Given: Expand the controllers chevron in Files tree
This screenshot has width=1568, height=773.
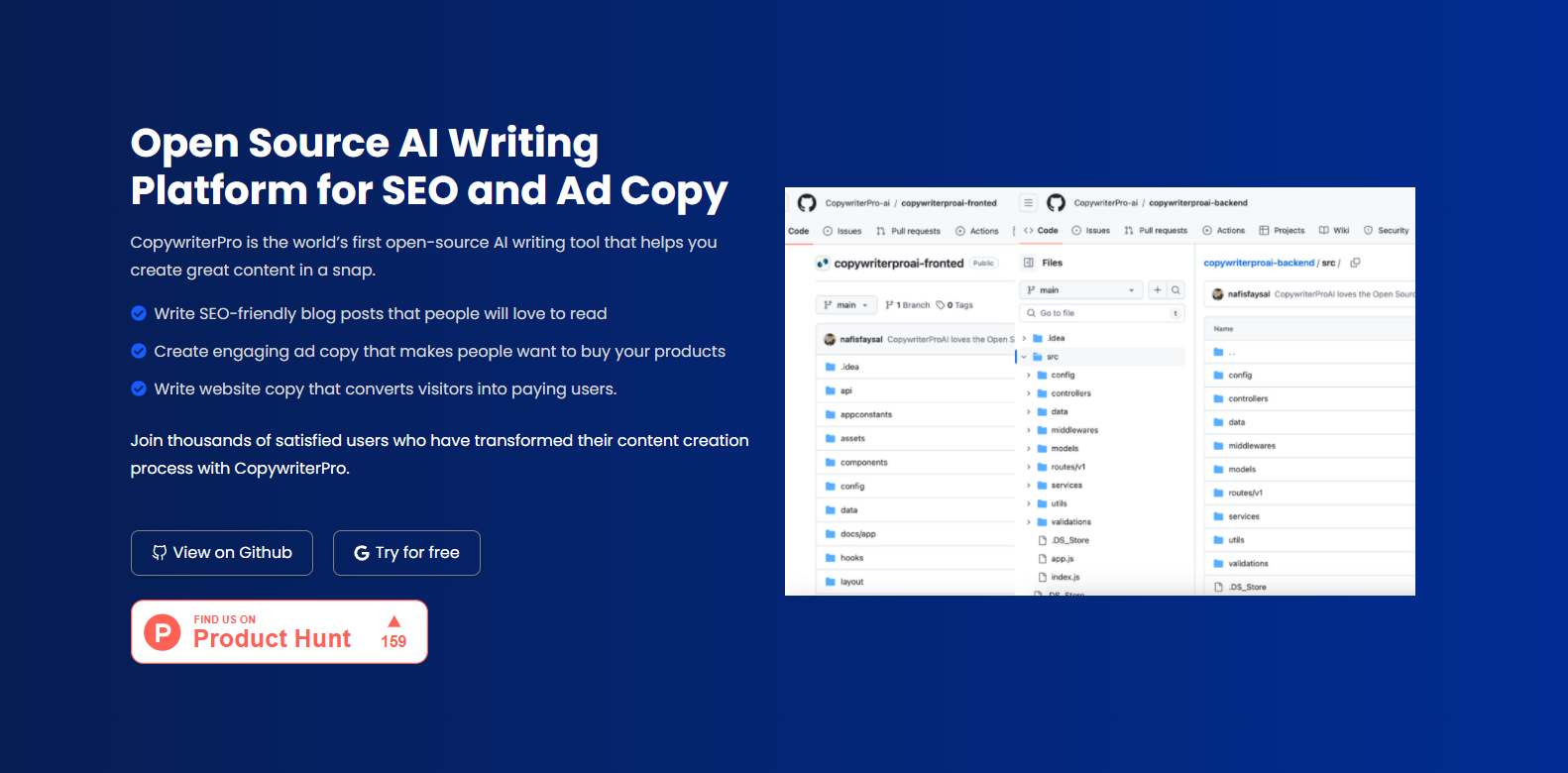Looking at the screenshot, I should (x=1029, y=393).
